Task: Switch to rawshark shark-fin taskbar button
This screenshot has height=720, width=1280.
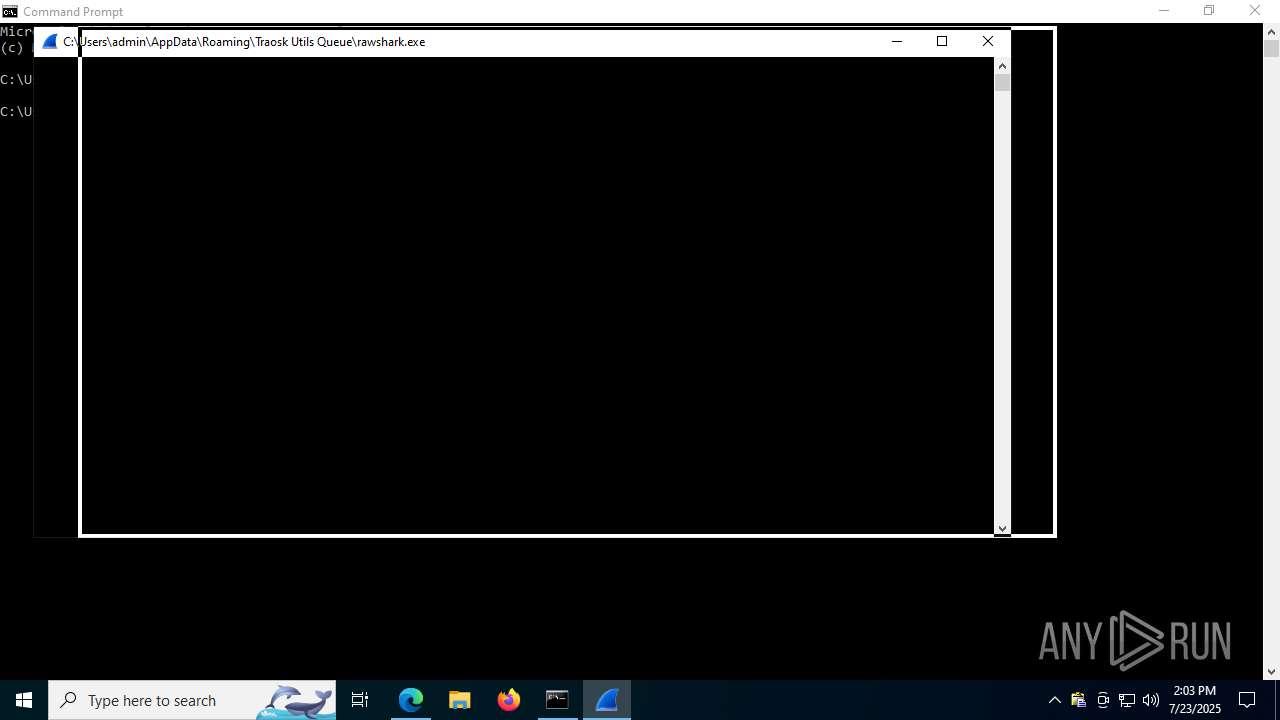Action: [607, 700]
